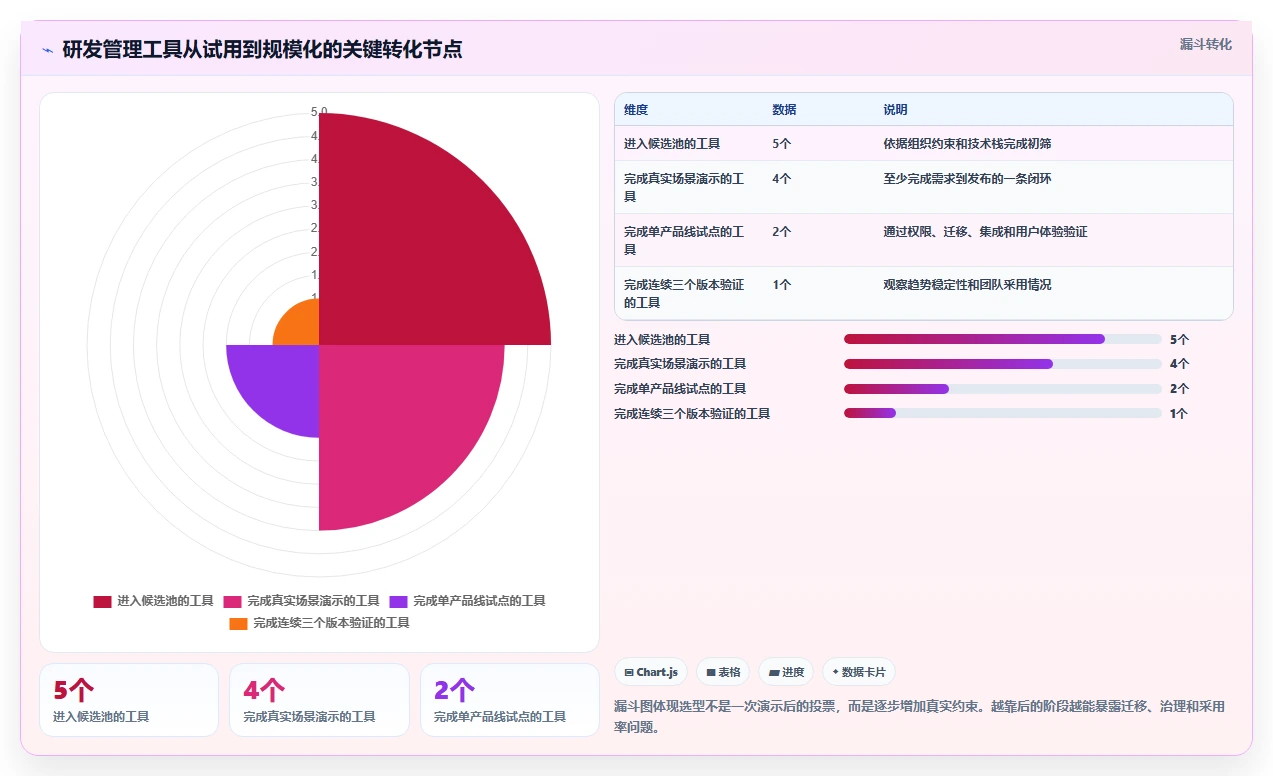Viewport: 1273px width, 776px height.
Task: Click the icon in 表格 tag
Action: point(711,672)
